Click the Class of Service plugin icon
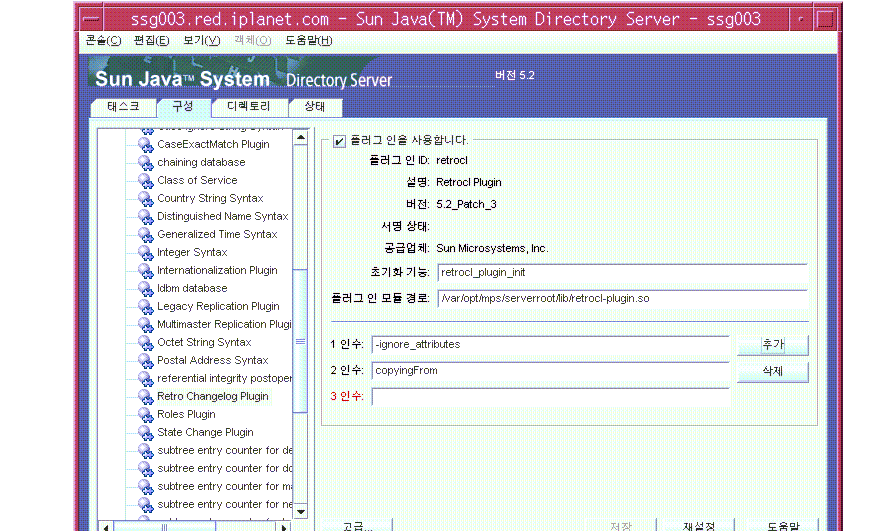 (146, 181)
